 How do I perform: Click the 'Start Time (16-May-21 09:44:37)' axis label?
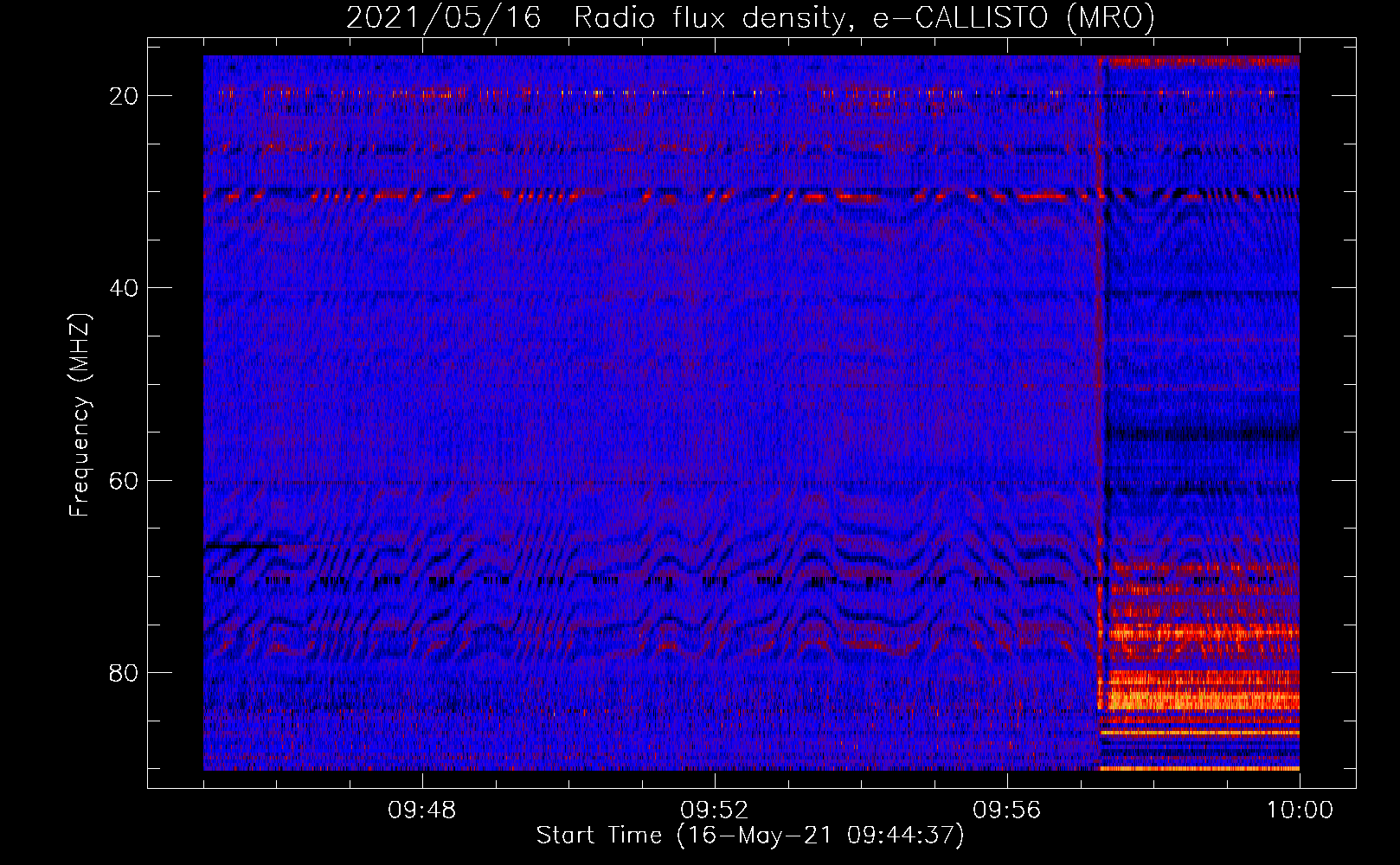[x=750, y=836]
